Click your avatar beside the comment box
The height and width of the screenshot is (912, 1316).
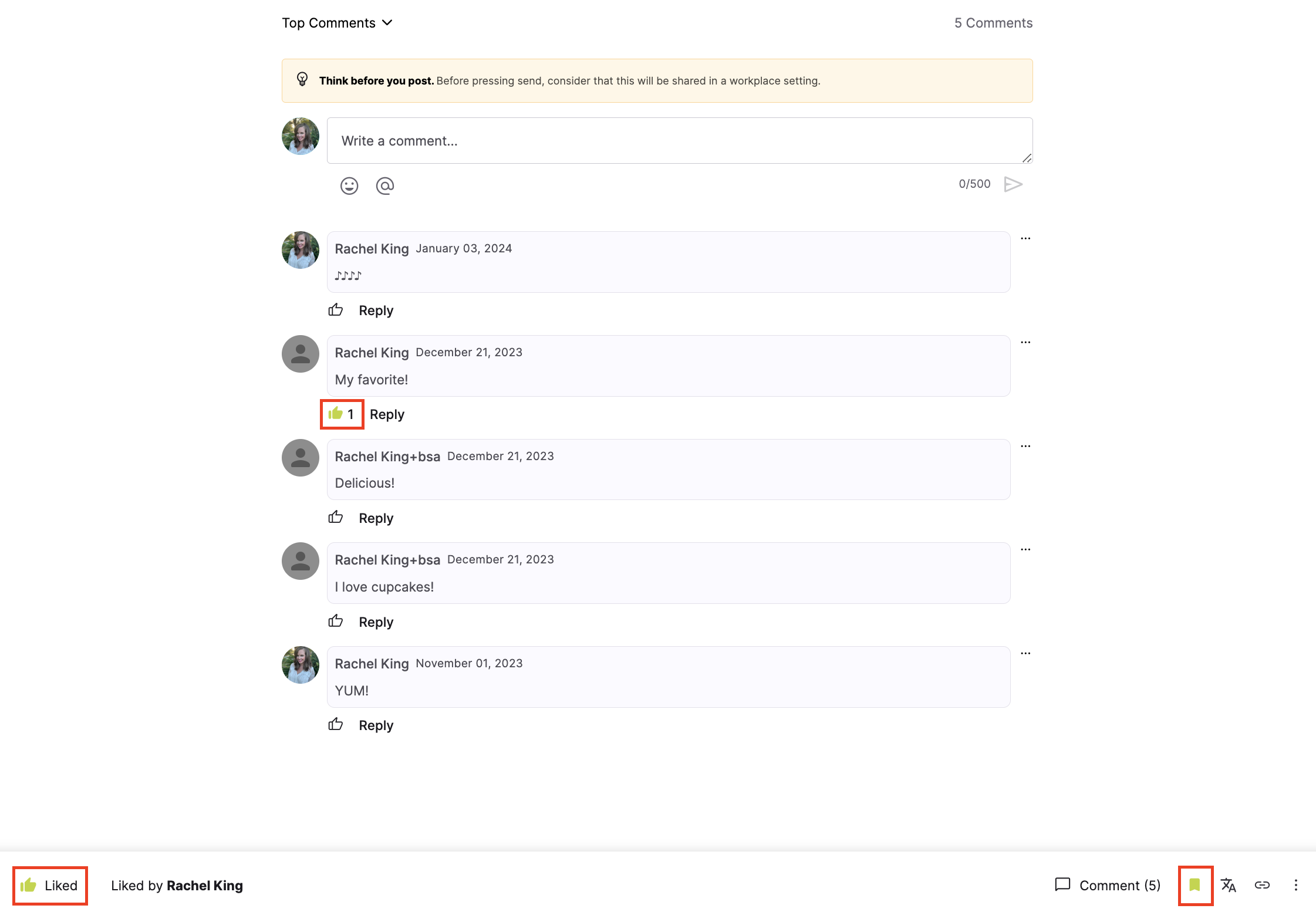pyautogui.click(x=301, y=136)
